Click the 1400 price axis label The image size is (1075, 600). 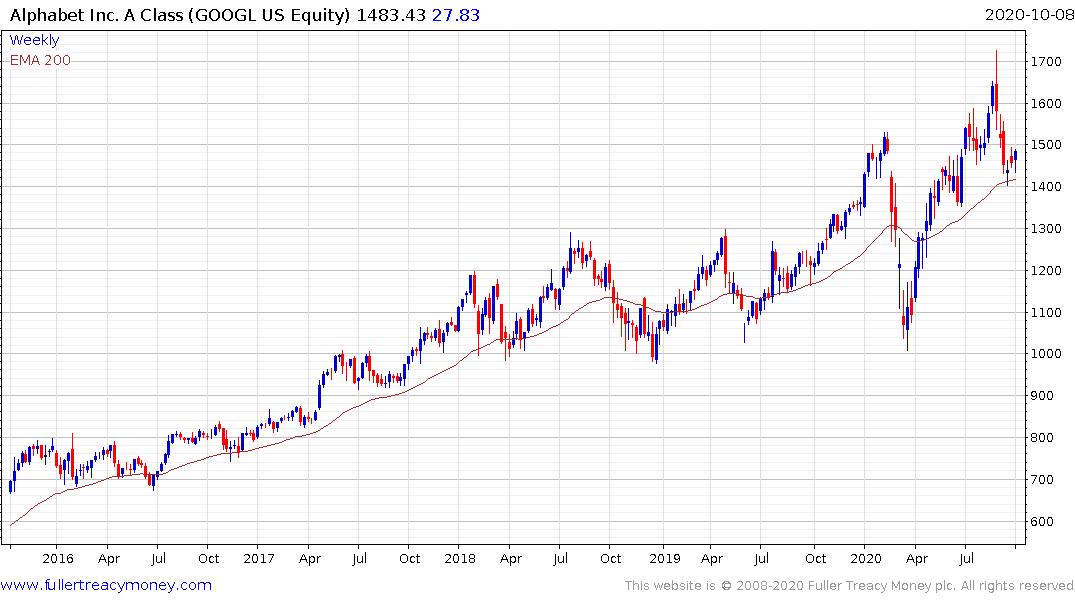(1046, 187)
